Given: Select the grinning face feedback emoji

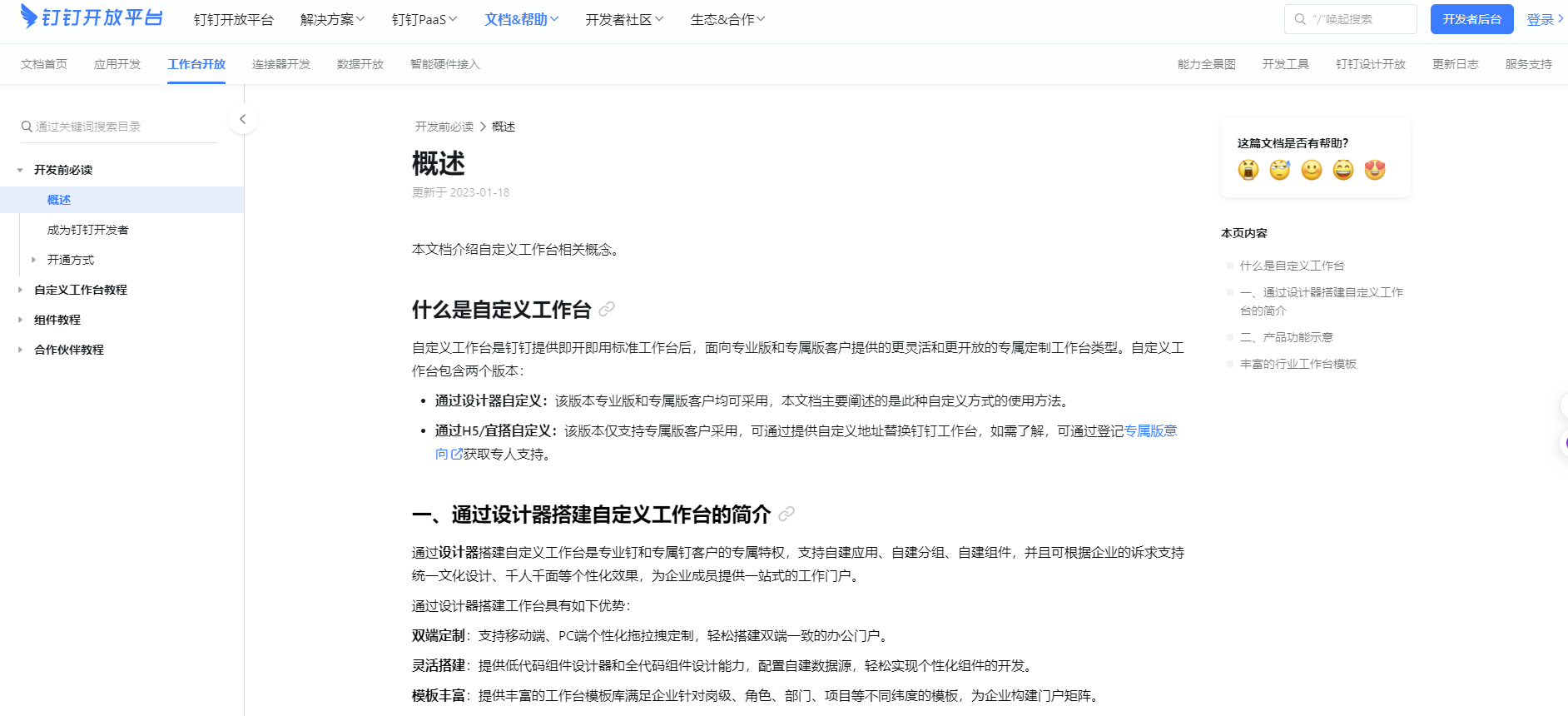Looking at the screenshot, I should pyautogui.click(x=1343, y=170).
